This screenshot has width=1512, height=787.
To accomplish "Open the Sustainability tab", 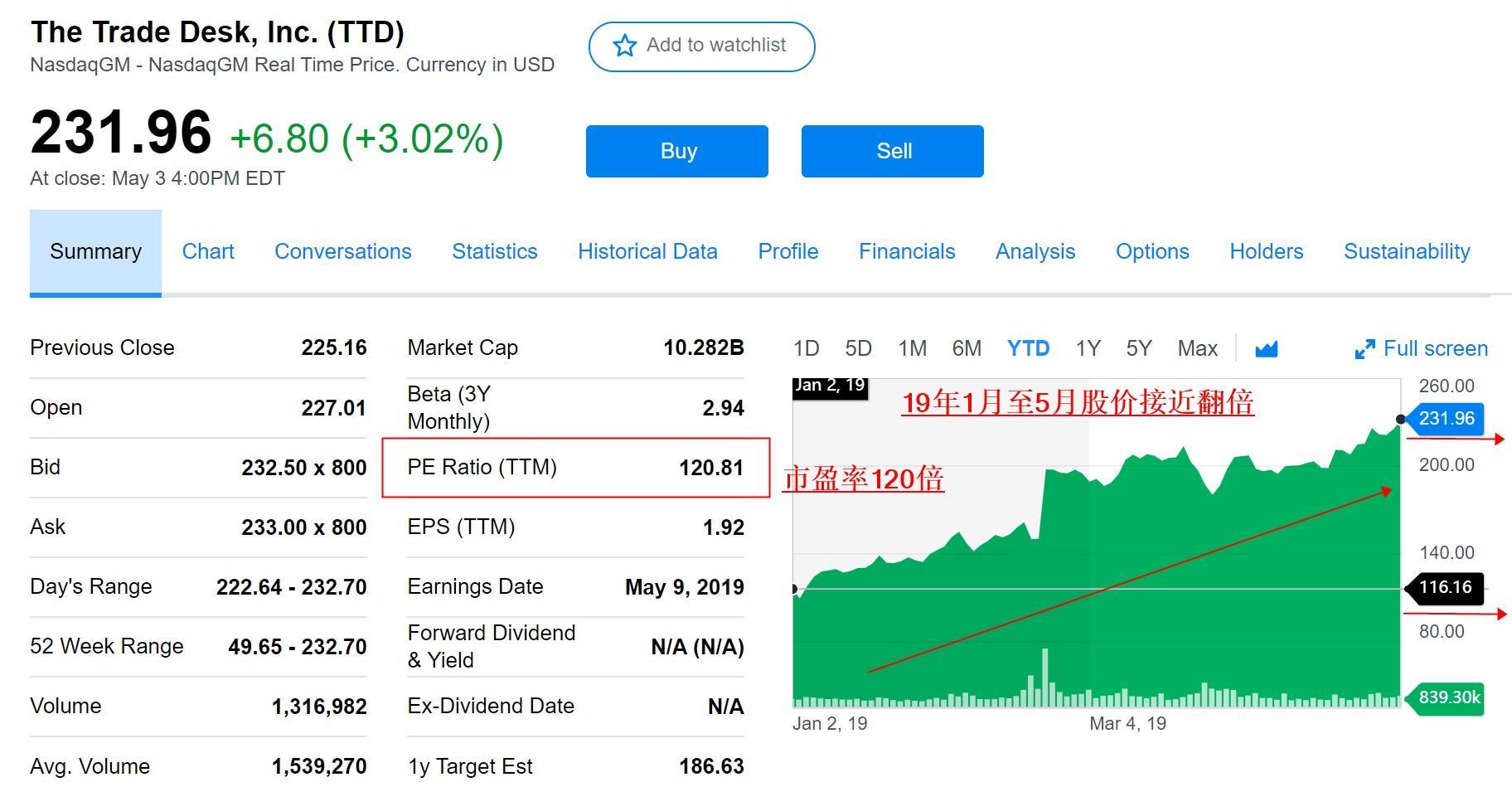I will point(1407,251).
